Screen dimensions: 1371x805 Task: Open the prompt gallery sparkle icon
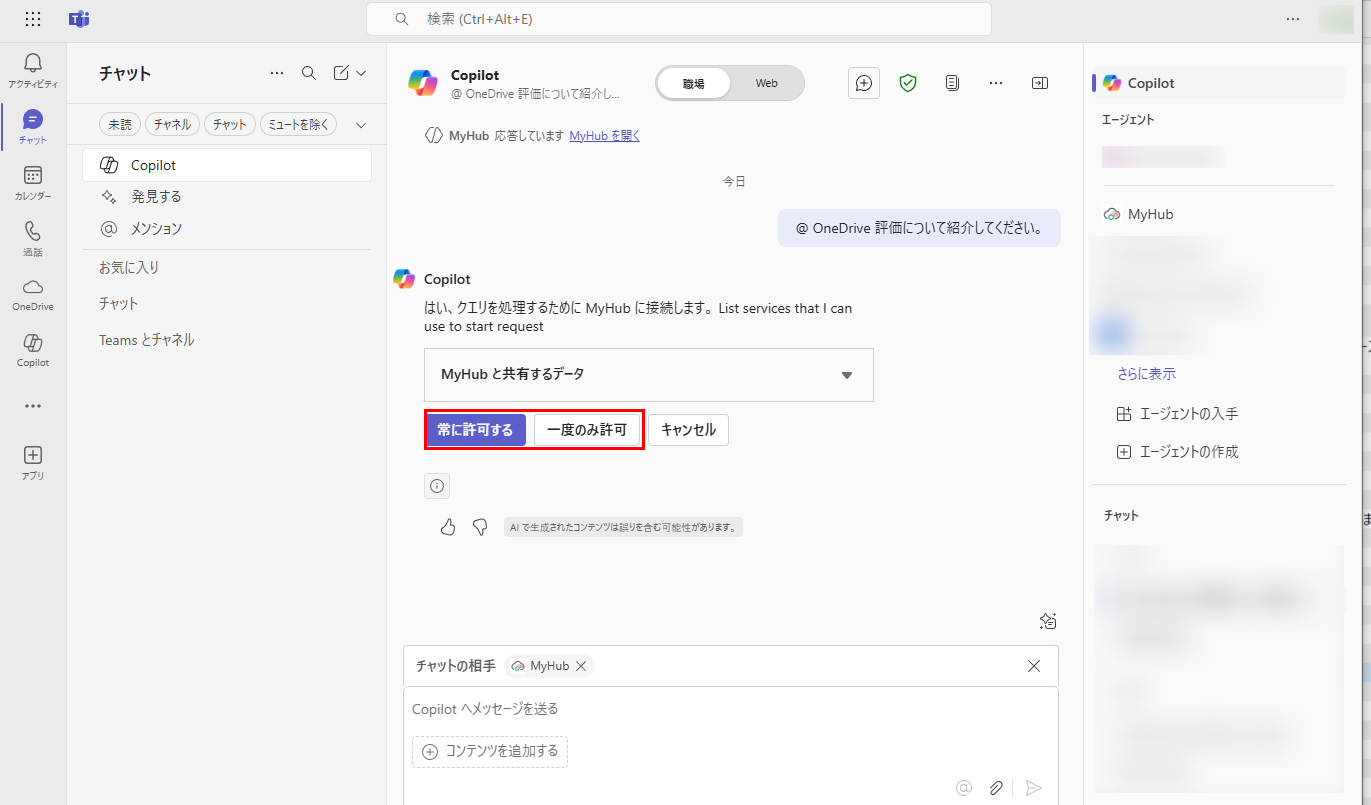click(1048, 621)
